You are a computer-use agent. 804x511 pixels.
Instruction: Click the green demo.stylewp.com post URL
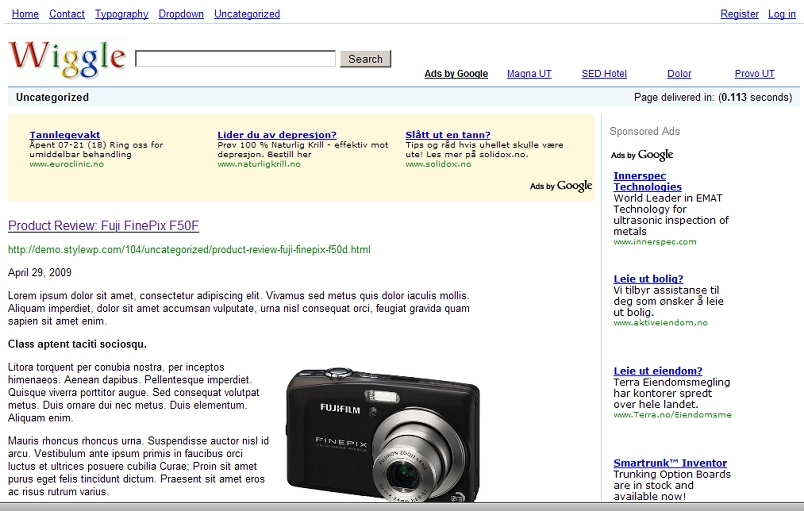pyautogui.click(x=189, y=250)
